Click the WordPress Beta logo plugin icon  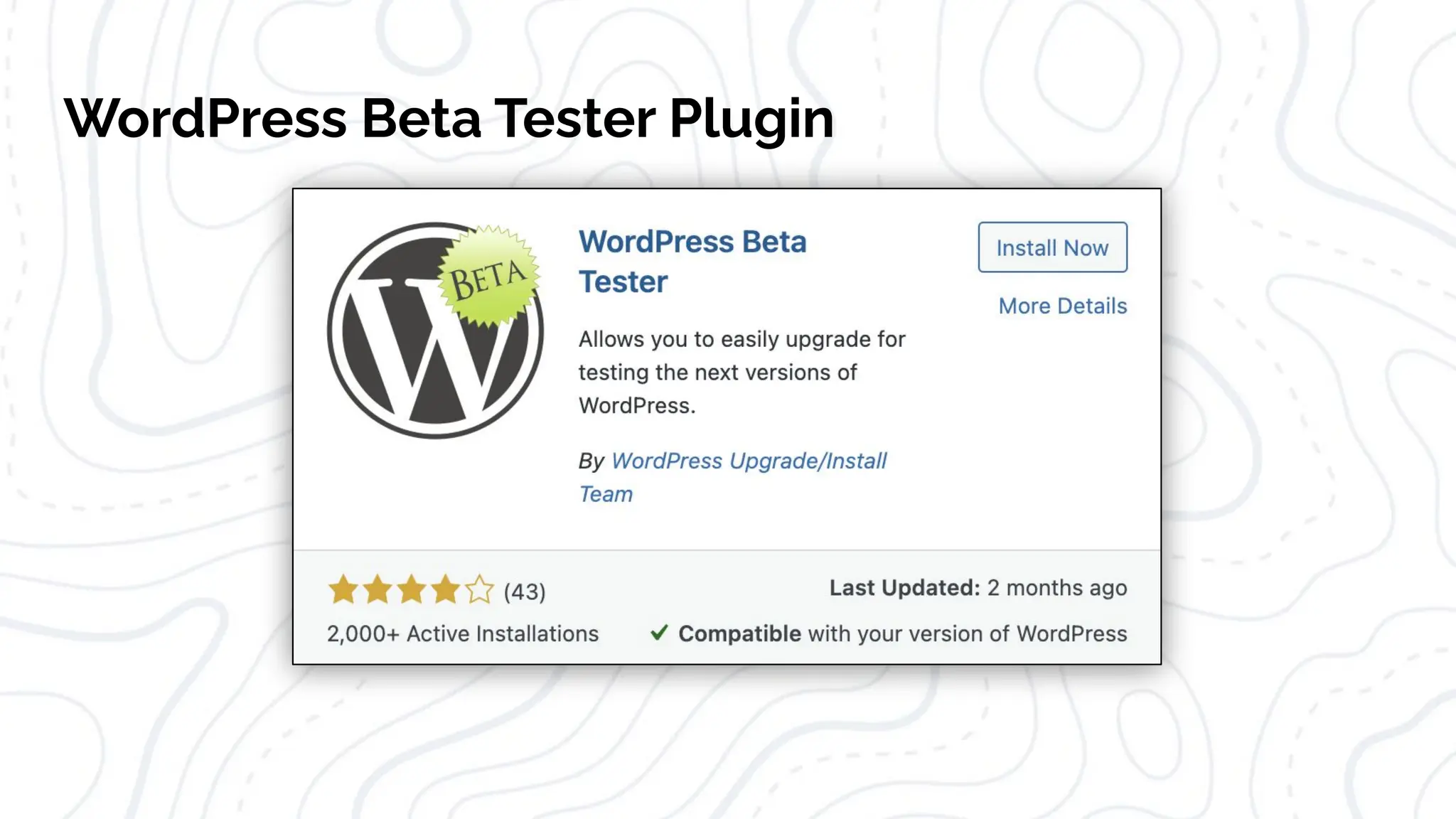click(435, 330)
